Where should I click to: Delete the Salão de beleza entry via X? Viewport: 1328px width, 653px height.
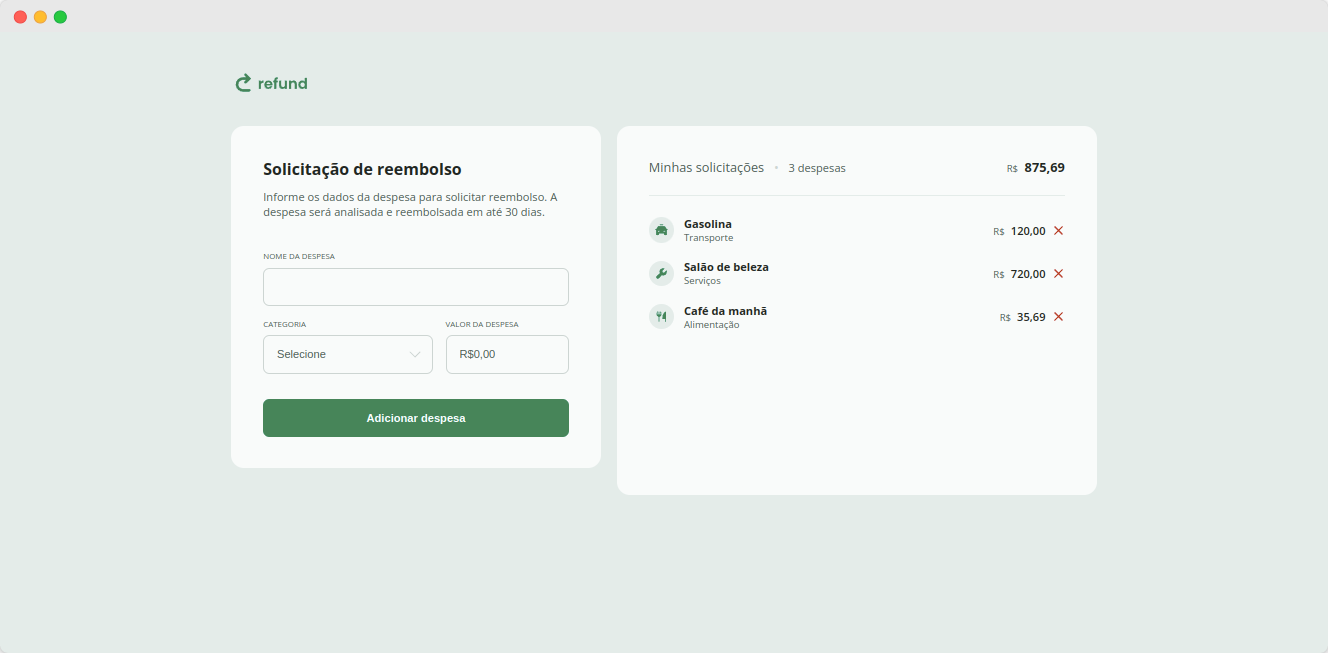(x=1059, y=273)
